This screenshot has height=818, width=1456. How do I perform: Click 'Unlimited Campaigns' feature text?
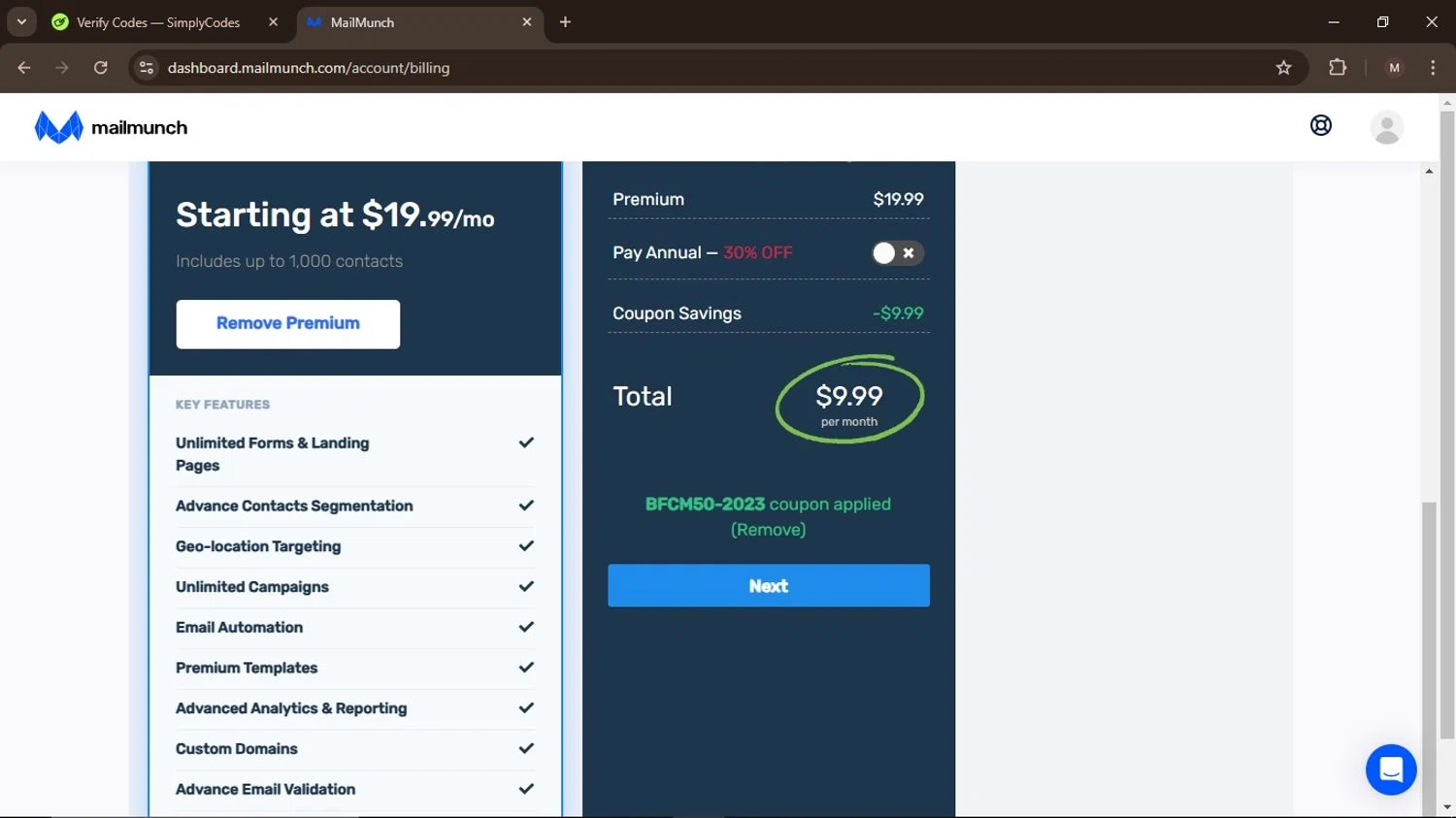[252, 587]
